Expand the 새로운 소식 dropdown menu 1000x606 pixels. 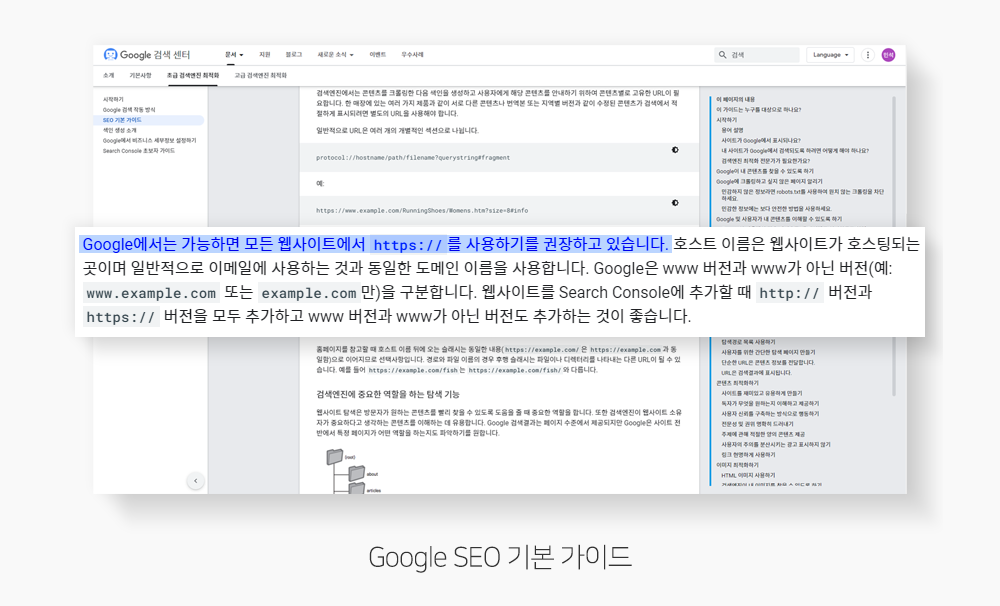tap(335, 55)
